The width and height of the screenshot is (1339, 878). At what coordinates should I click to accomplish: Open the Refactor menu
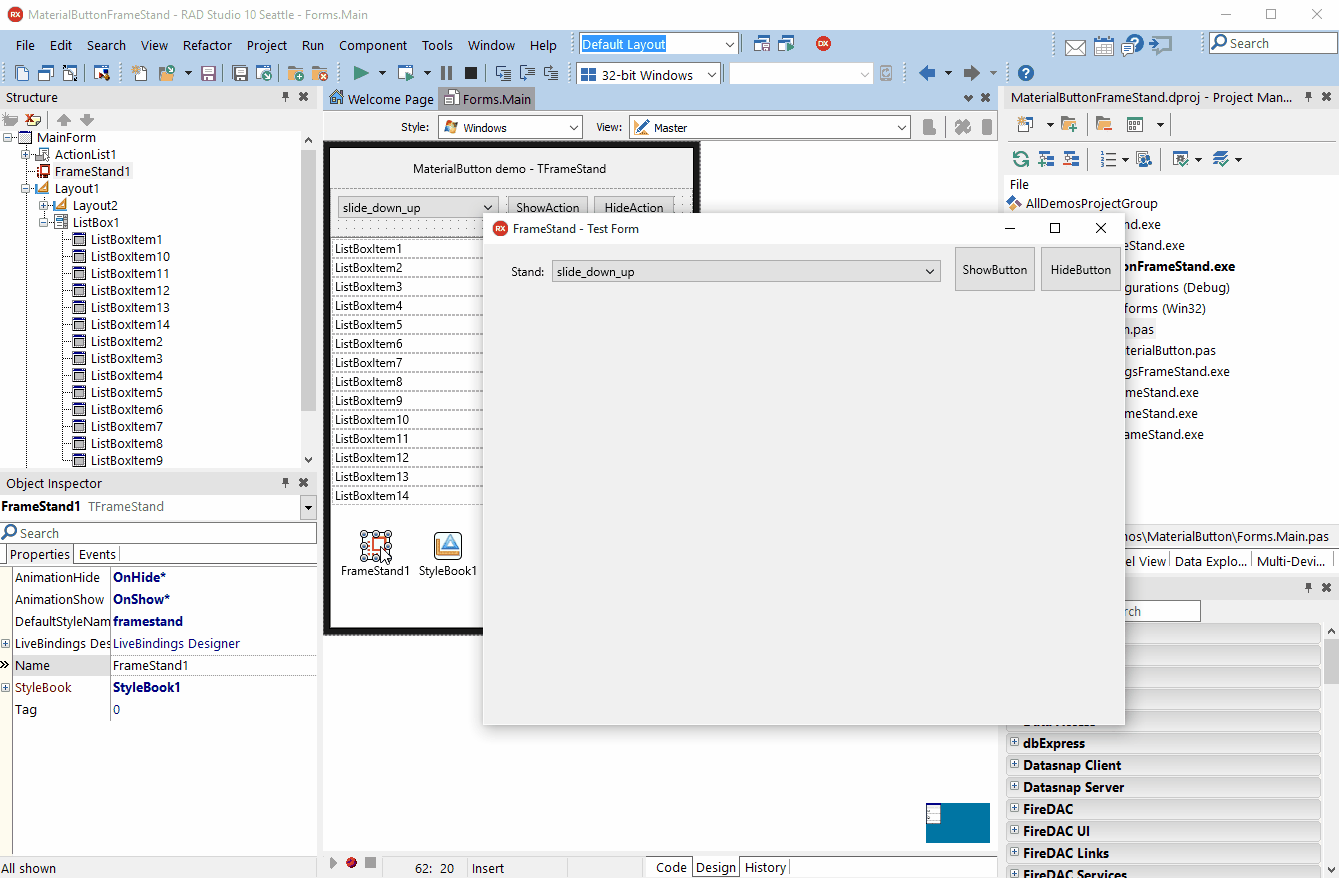pos(207,45)
